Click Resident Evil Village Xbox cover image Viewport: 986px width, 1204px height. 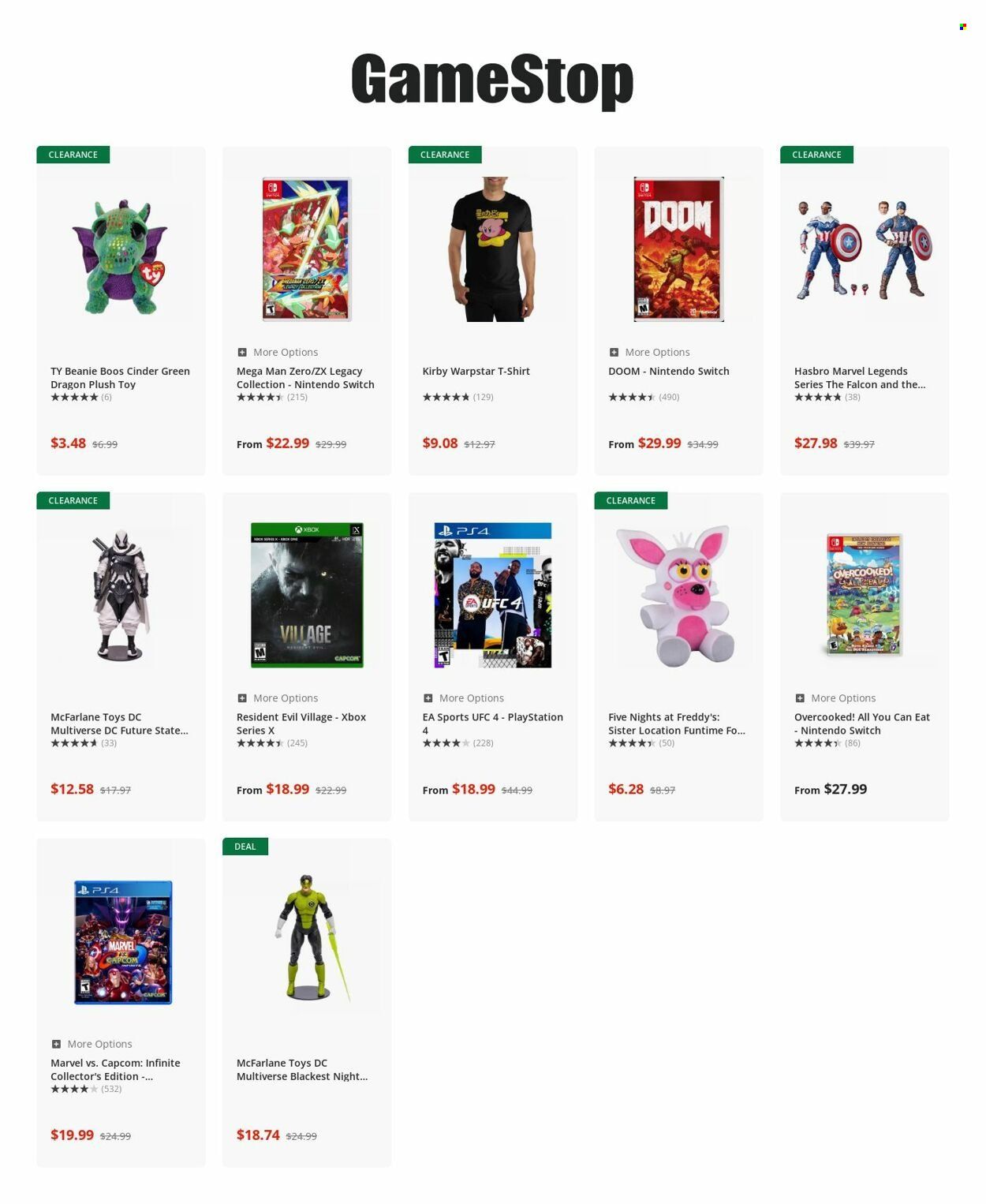[307, 595]
